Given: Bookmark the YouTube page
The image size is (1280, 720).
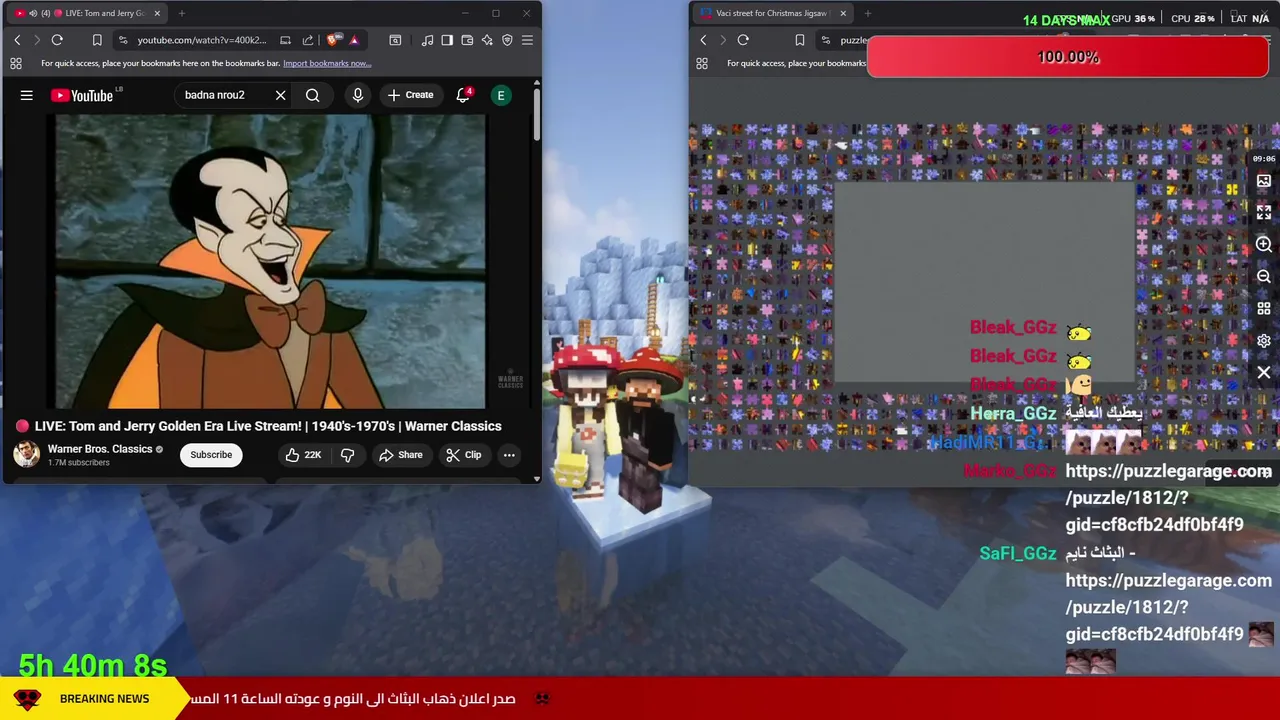Looking at the screenshot, I should (97, 40).
